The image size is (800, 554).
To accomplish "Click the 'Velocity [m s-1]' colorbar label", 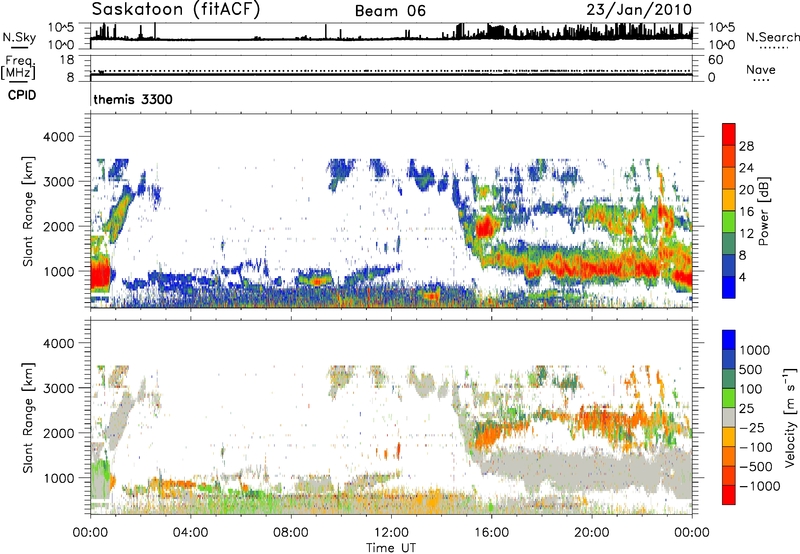I will pyautogui.click(x=790, y=418).
